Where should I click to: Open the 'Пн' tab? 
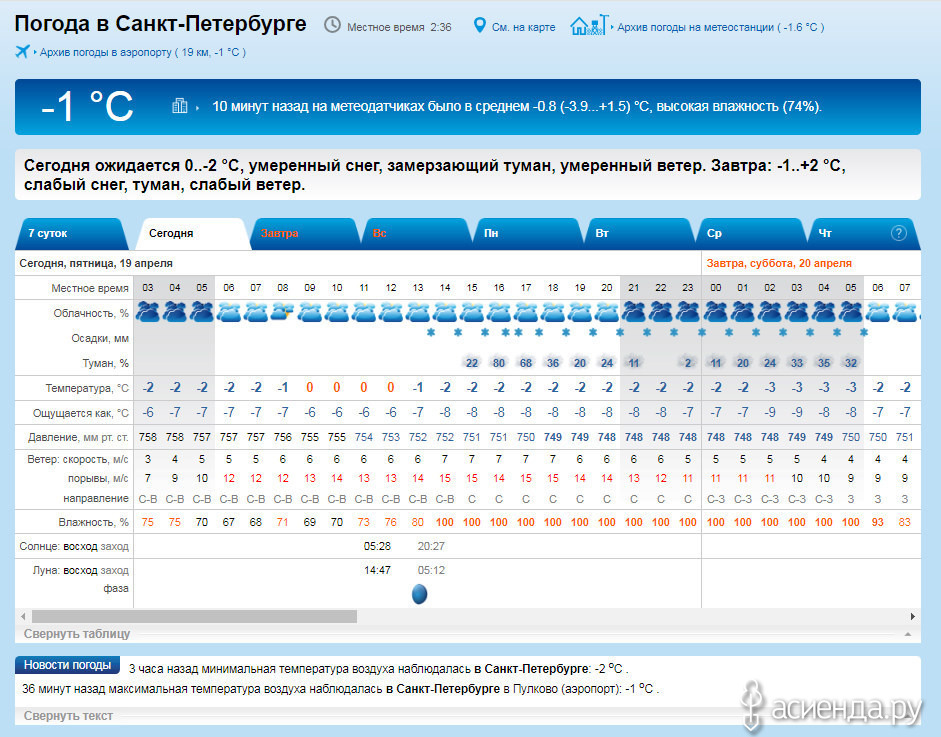(527, 233)
